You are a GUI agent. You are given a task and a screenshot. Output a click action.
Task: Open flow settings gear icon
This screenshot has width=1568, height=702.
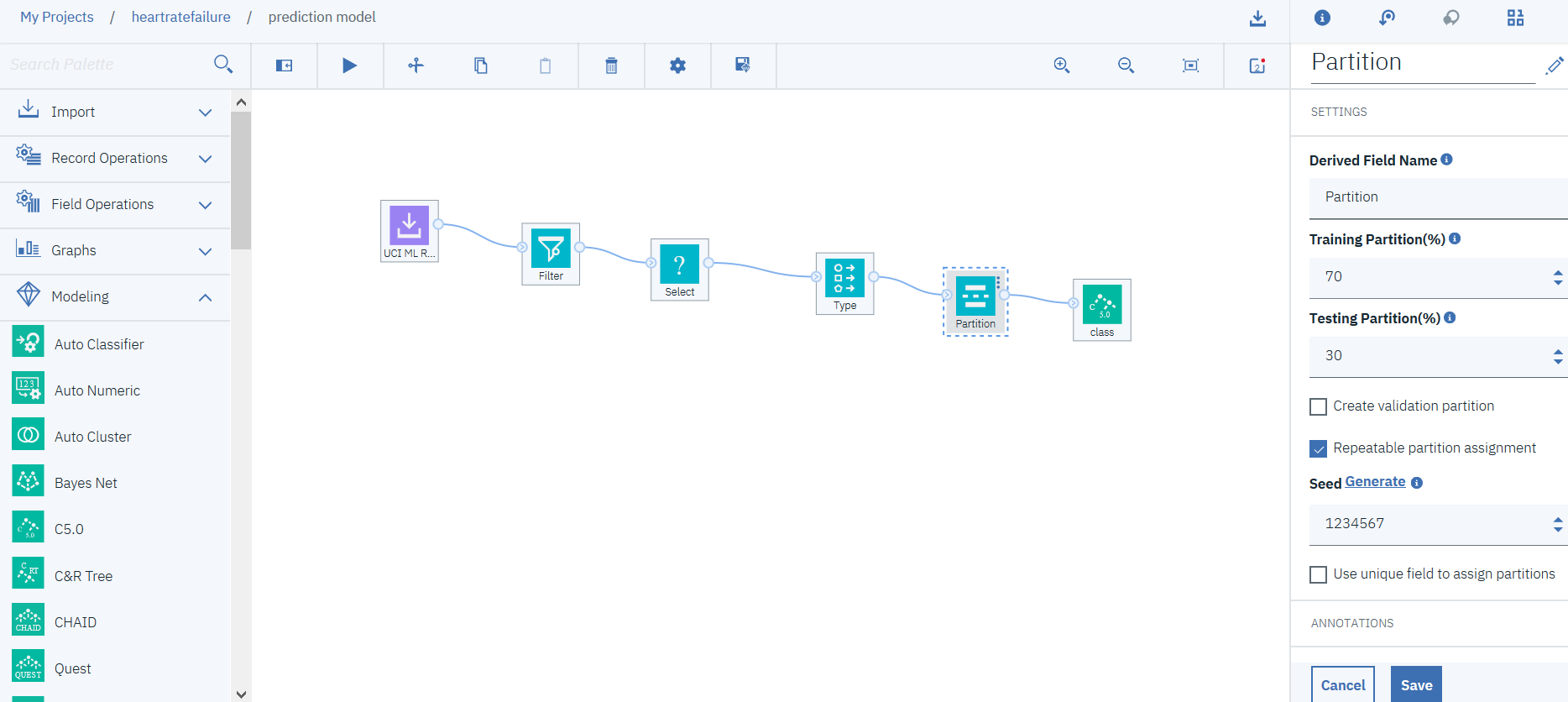677,65
